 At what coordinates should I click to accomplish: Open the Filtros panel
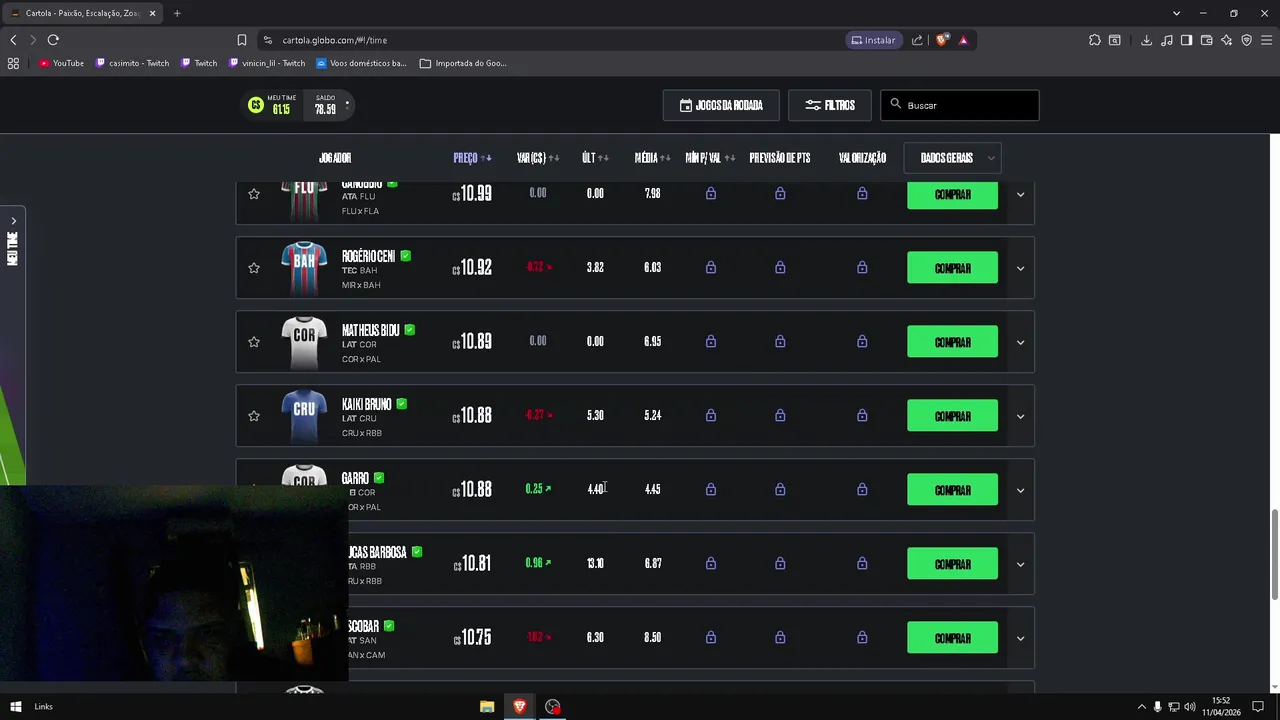(x=830, y=105)
